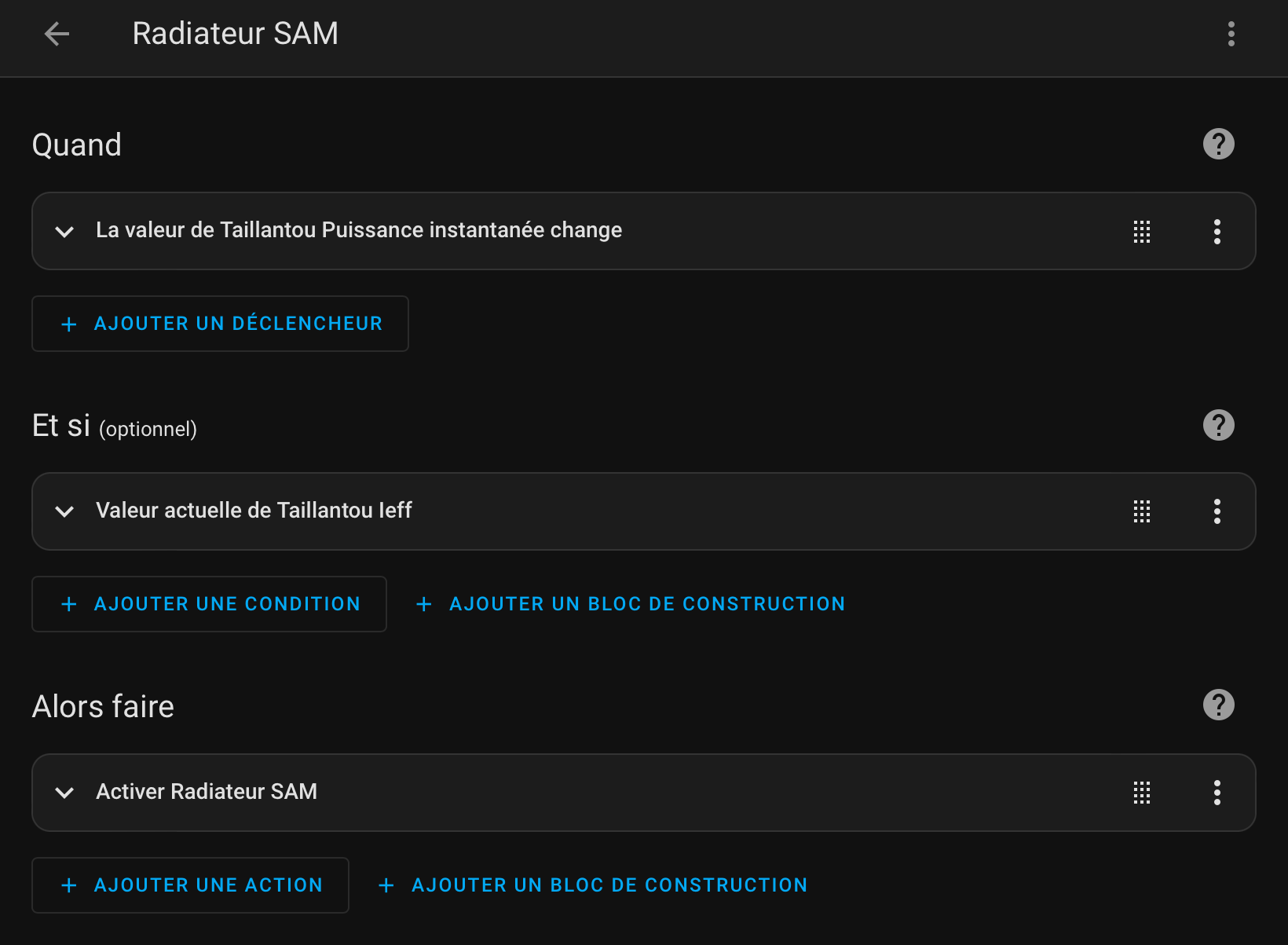Expand the Activer Radiateur SAM action chevron

(64, 793)
